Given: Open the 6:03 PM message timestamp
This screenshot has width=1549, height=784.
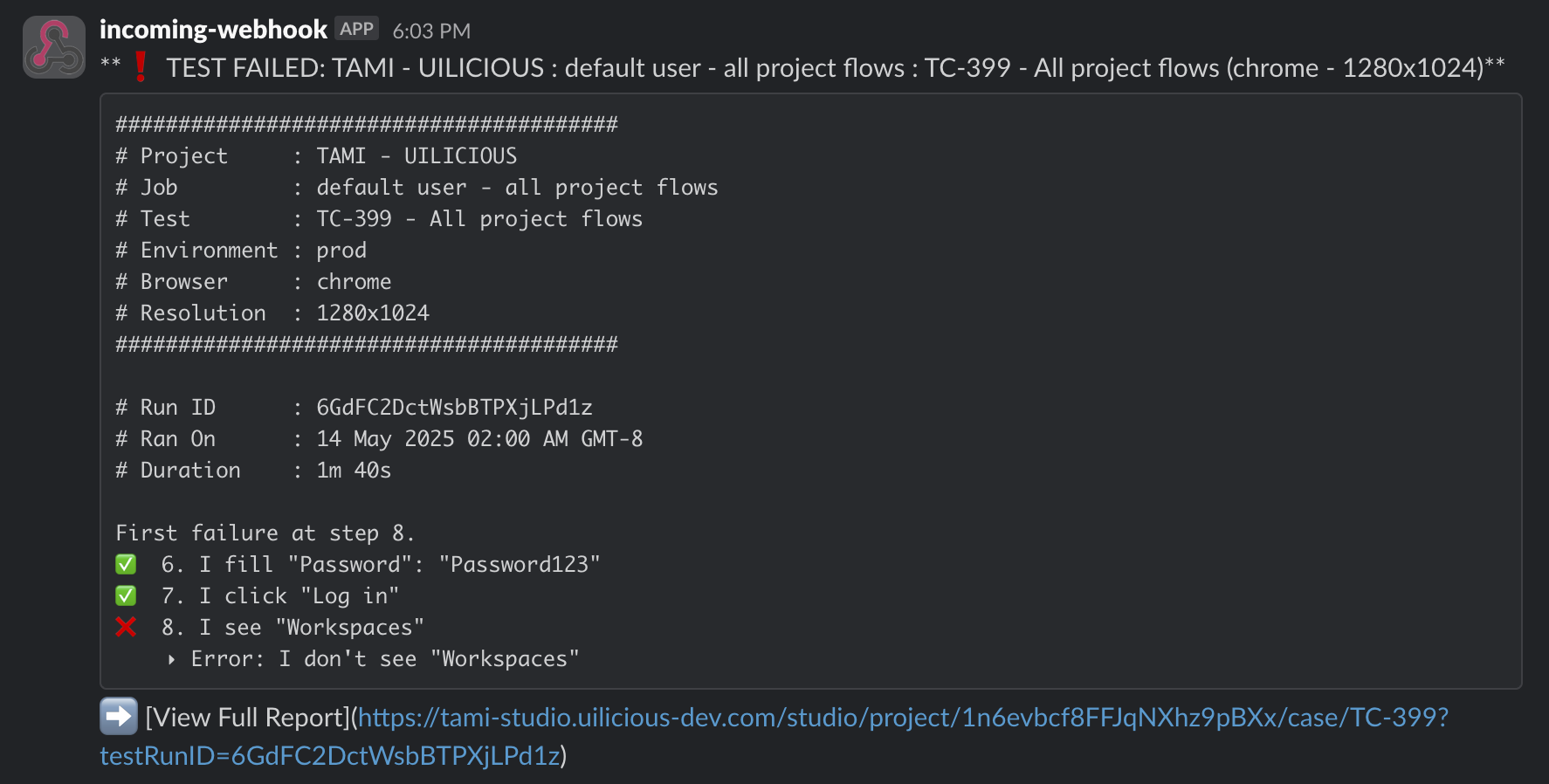Looking at the screenshot, I should point(431,31).
